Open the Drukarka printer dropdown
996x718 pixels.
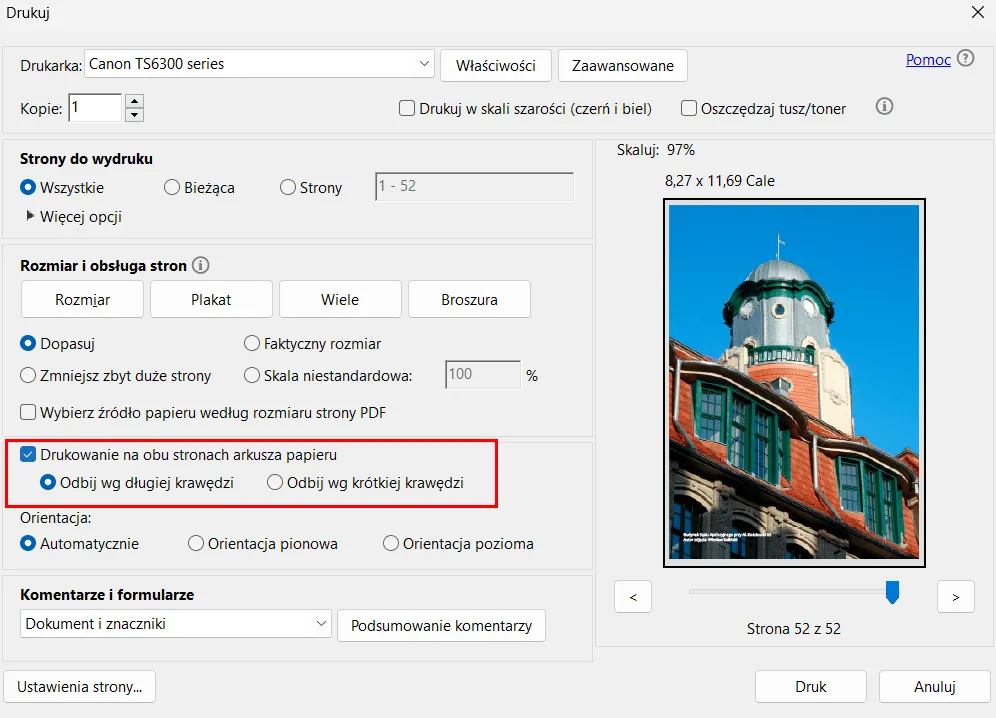[259, 64]
